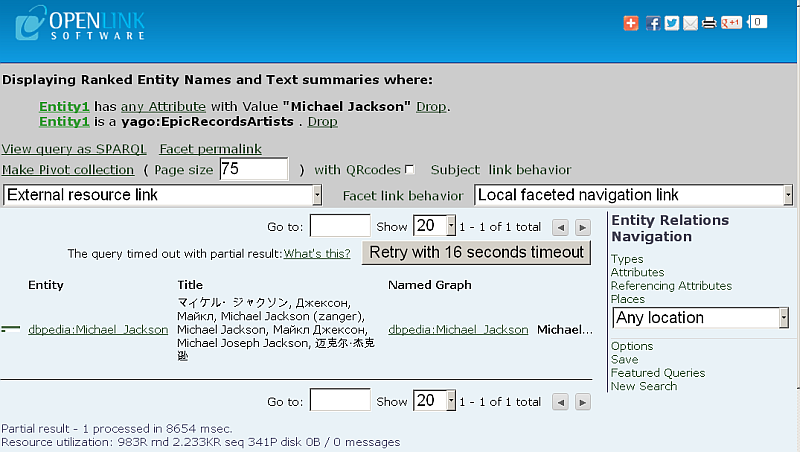Open Referencing Attributes in sidebar

[671, 286]
